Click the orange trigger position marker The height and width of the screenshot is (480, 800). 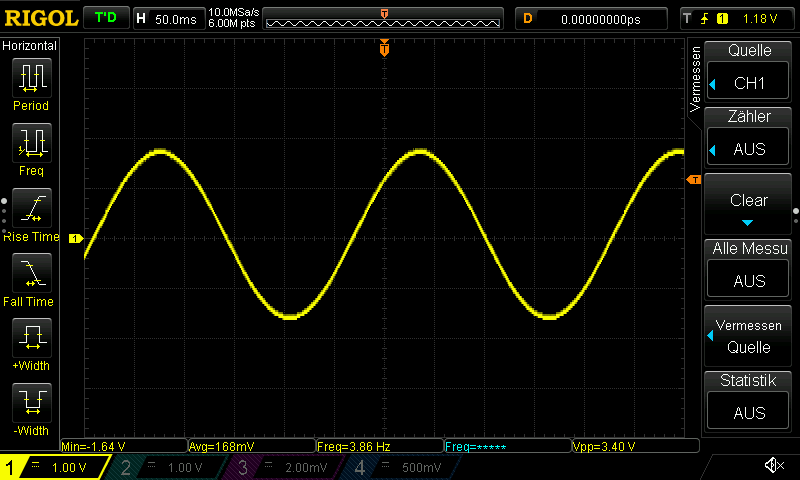click(x=384, y=48)
